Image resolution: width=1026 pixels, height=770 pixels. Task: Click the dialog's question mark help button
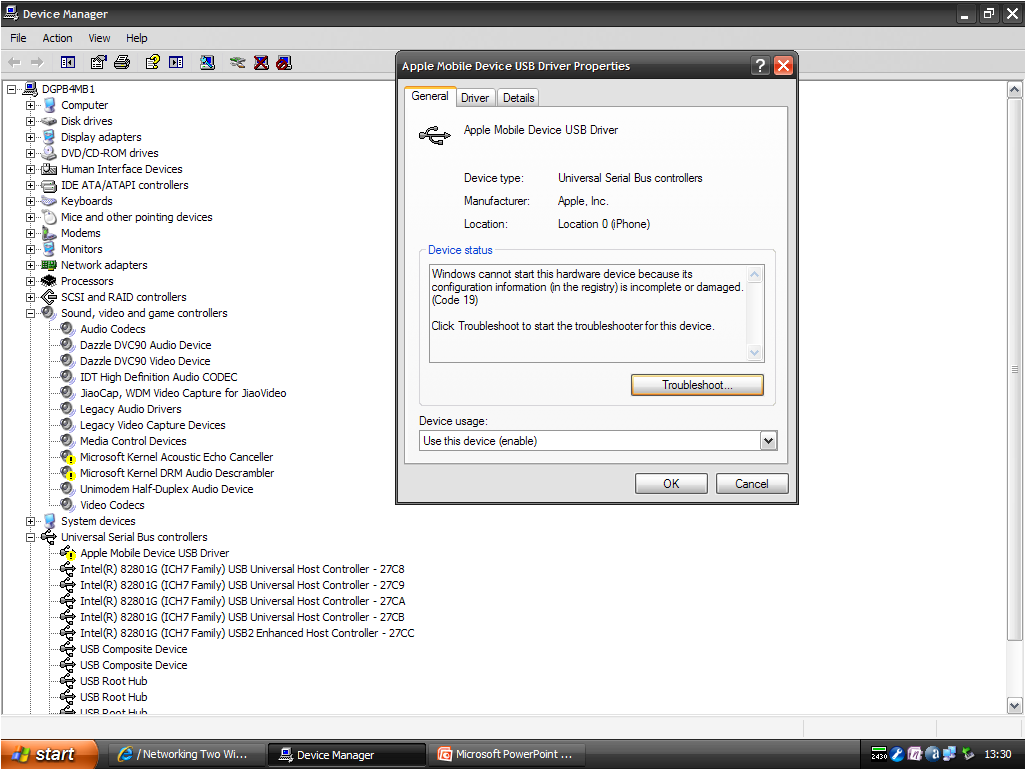760,65
